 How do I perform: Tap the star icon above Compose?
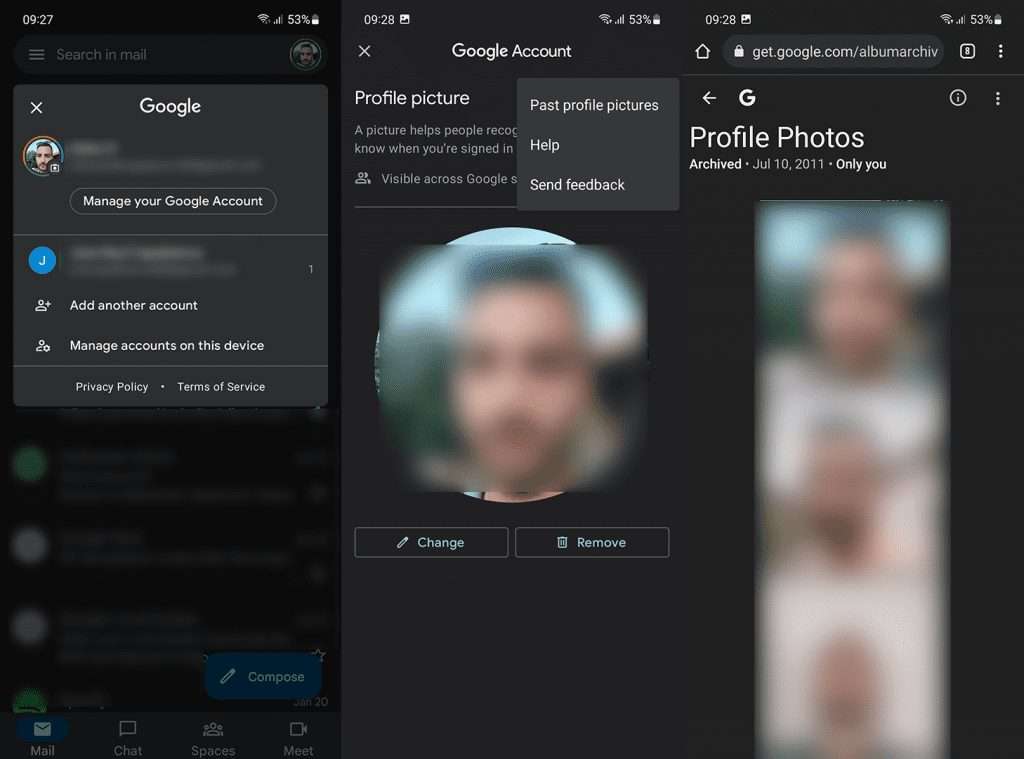(x=319, y=654)
